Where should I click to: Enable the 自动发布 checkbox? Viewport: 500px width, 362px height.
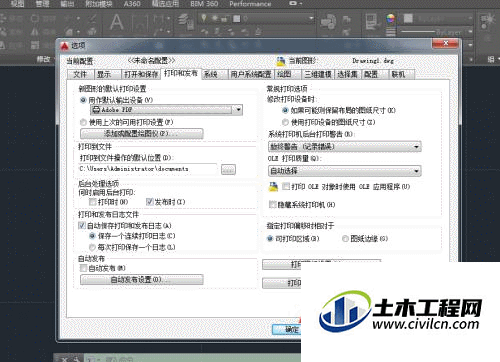[83, 268]
